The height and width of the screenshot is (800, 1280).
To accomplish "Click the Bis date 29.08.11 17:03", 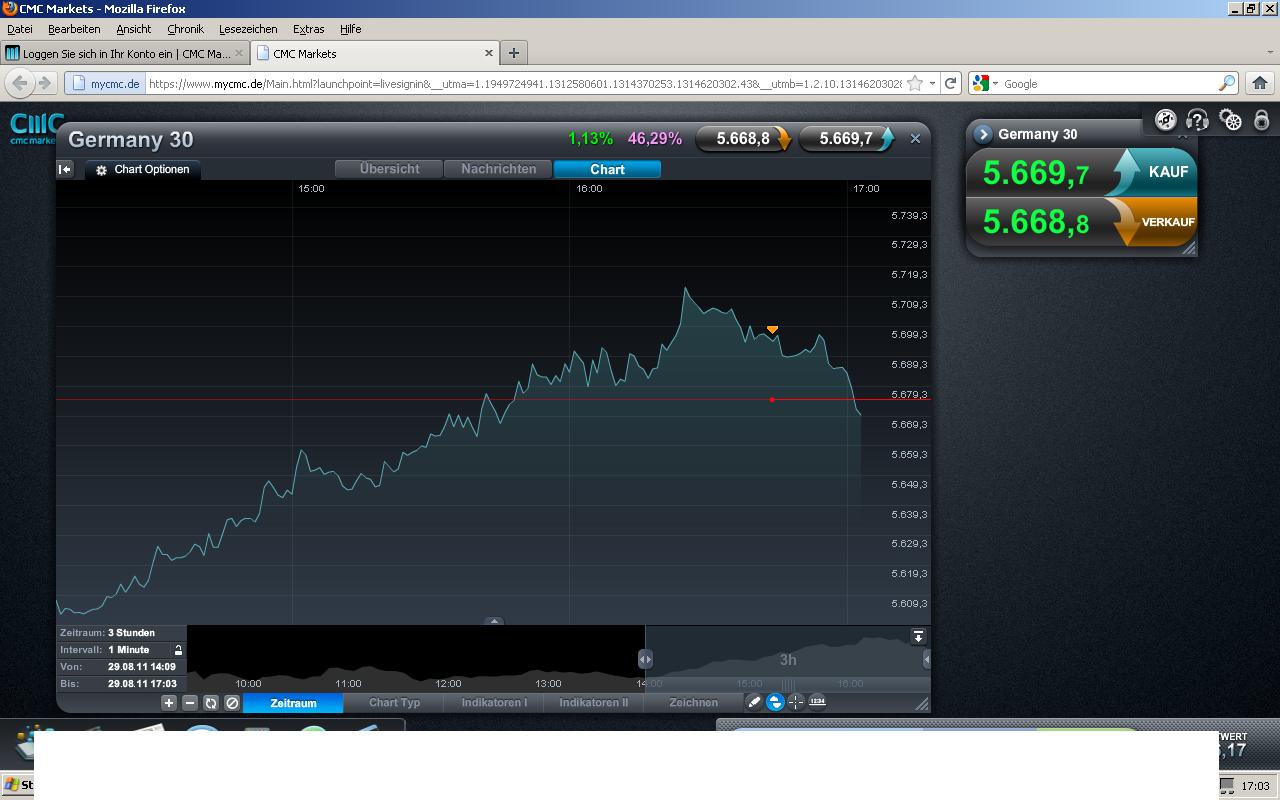I will (x=142, y=684).
